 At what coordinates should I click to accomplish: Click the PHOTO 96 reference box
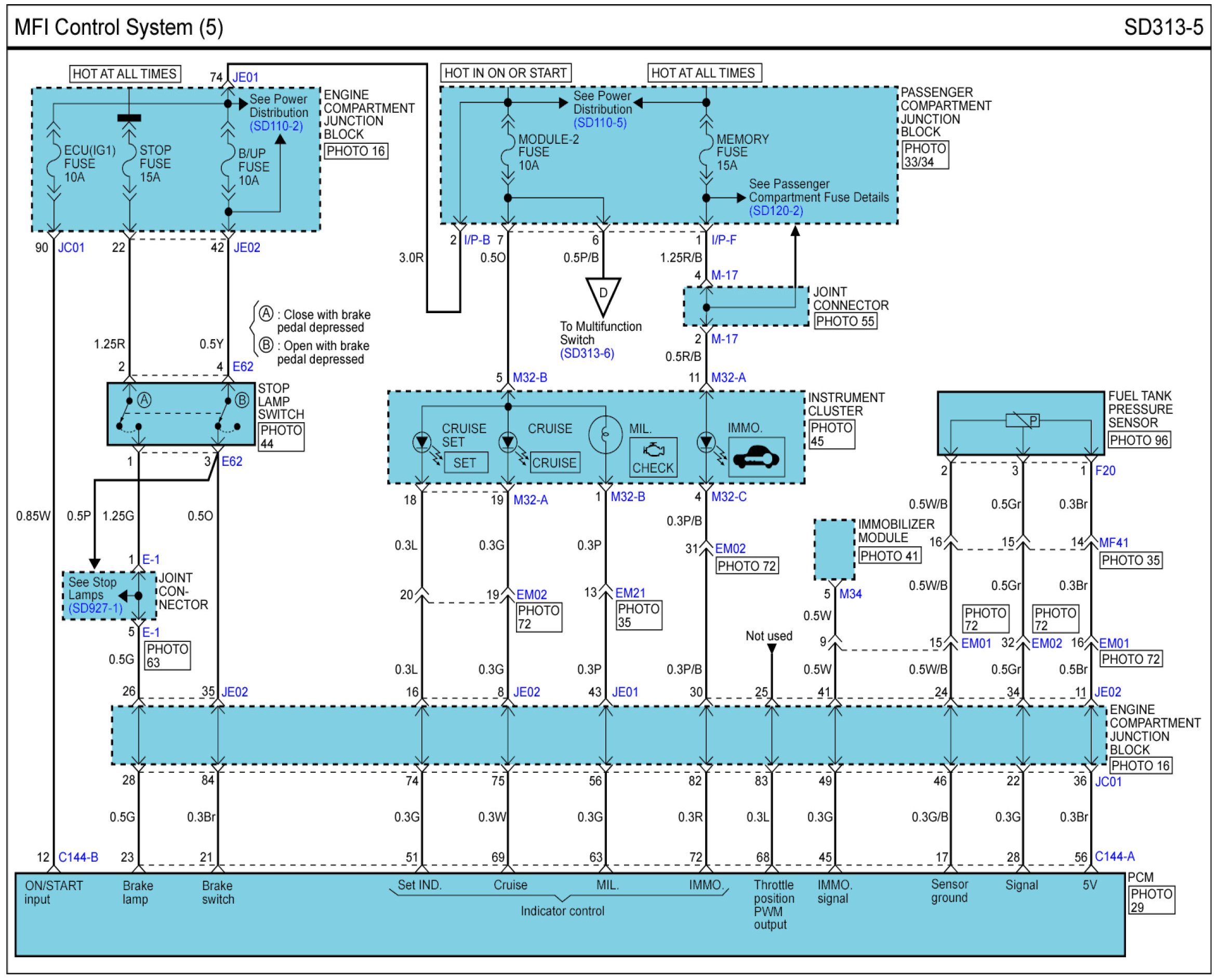point(1138,440)
